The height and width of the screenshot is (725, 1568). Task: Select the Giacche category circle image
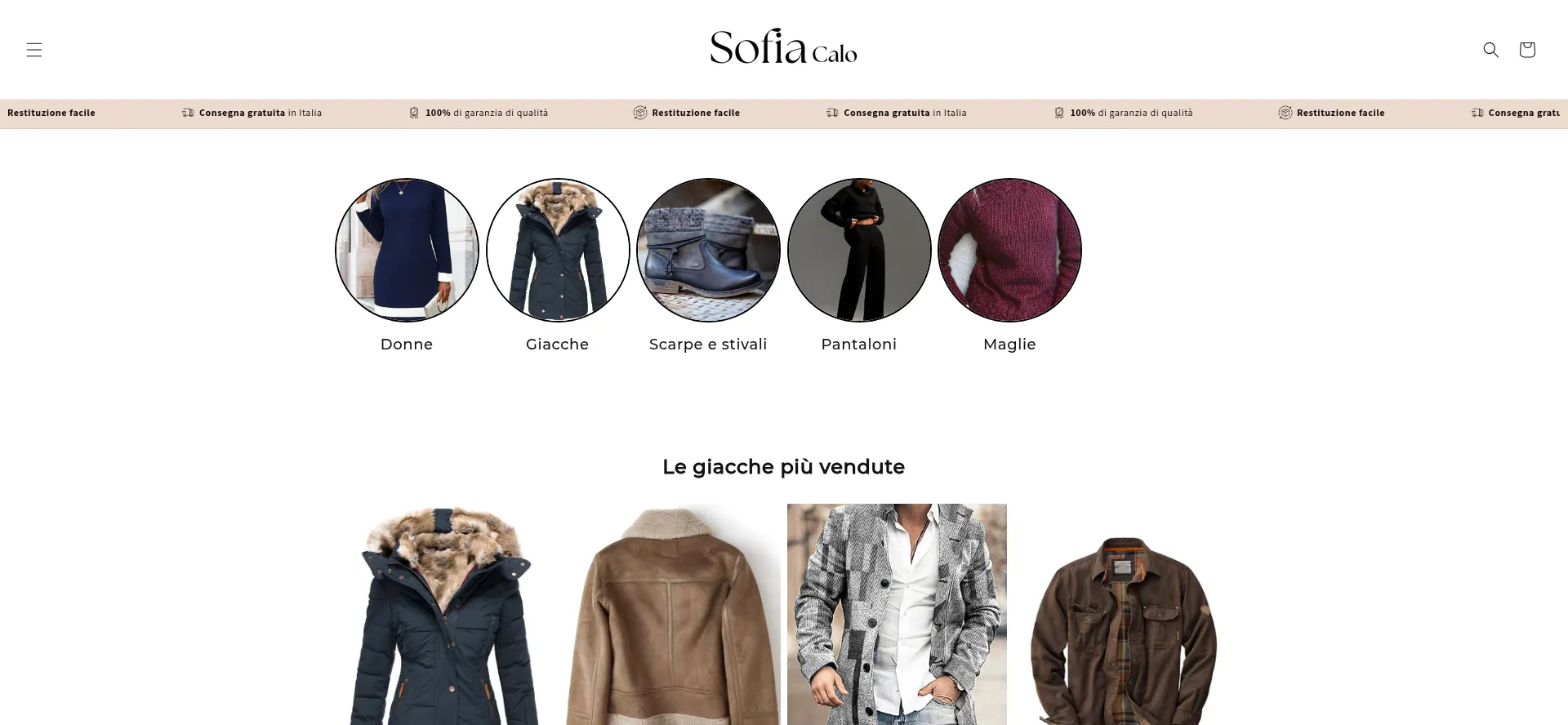(x=558, y=250)
